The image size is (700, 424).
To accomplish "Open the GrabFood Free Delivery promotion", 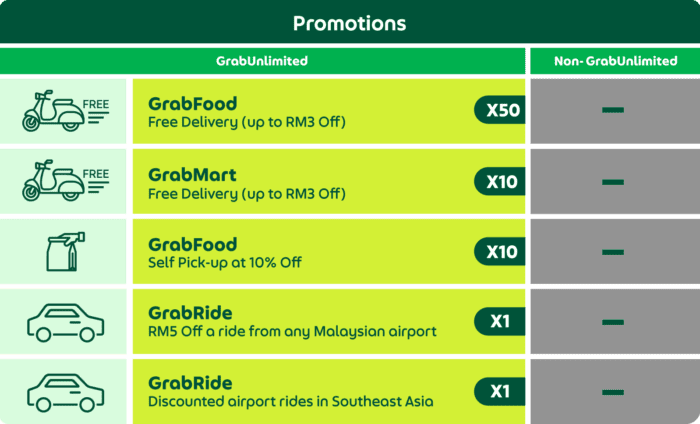I will [329, 111].
